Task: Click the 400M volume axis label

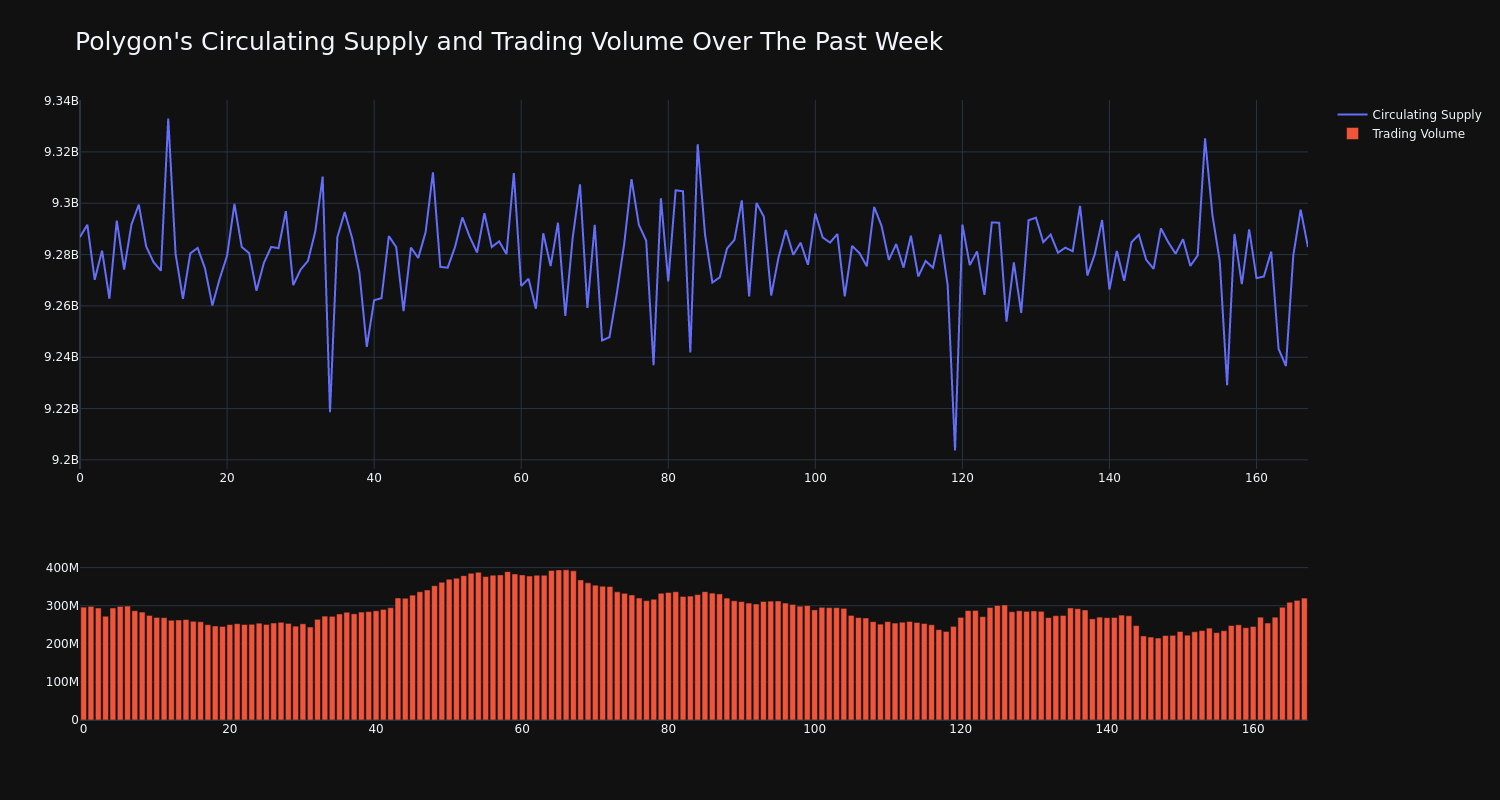Action: pyautogui.click(x=62, y=568)
